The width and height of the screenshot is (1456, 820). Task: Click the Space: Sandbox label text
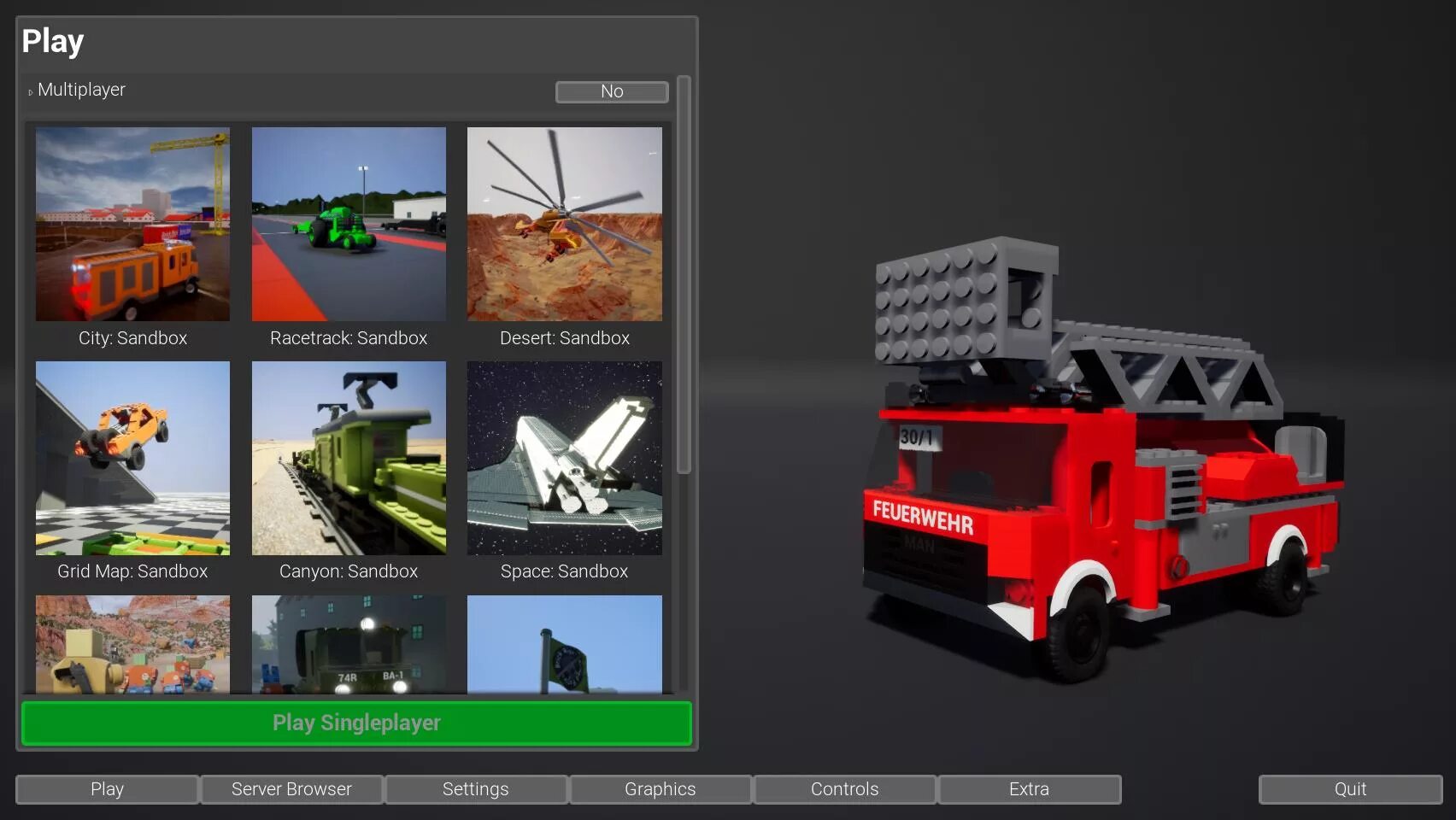(x=564, y=571)
